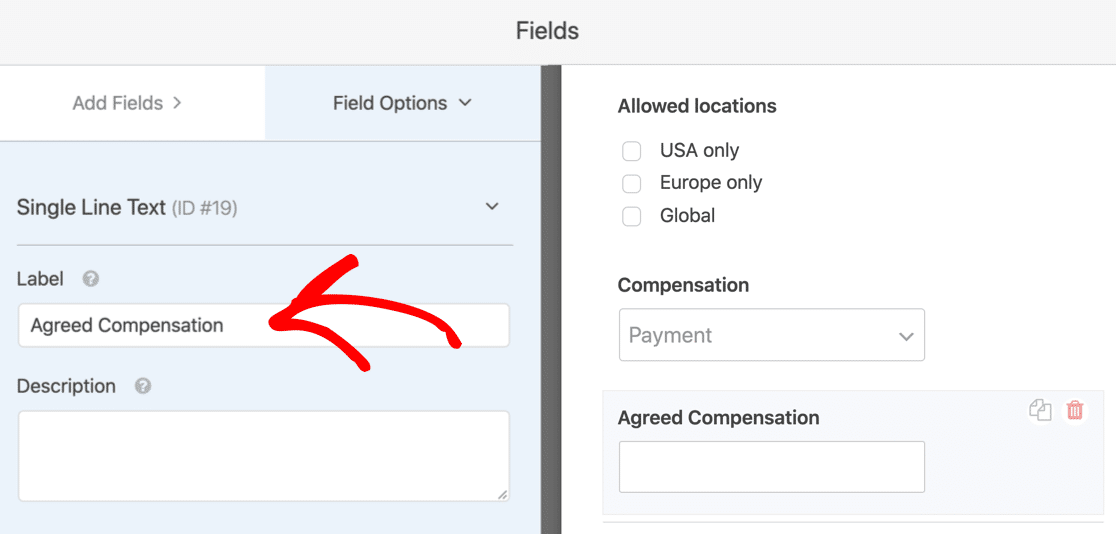Click the Allowed locations field label
Image resolution: width=1116 pixels, height=534 pixels.
point(697,106)
